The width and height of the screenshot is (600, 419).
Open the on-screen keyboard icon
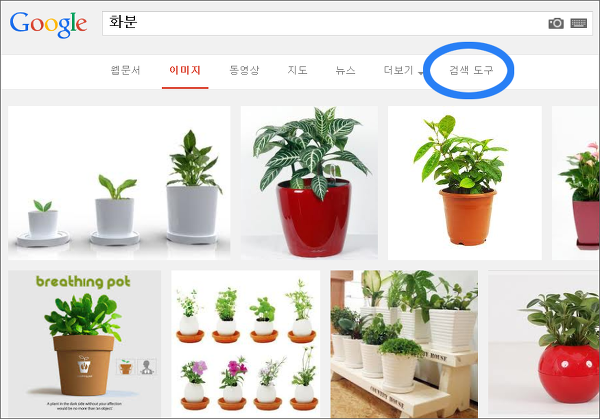pos(579,23)
